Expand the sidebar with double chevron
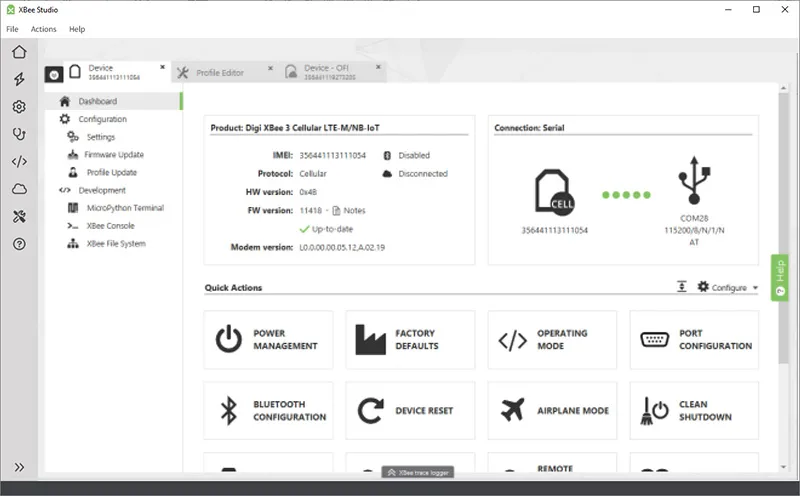Image resolution: width=800 pixels, height=496 pixels. point(19,467)
